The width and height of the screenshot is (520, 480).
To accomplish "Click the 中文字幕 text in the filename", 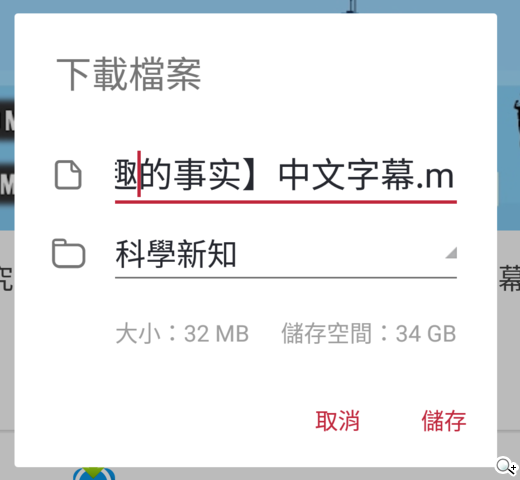I will click(x=346, y=175).
